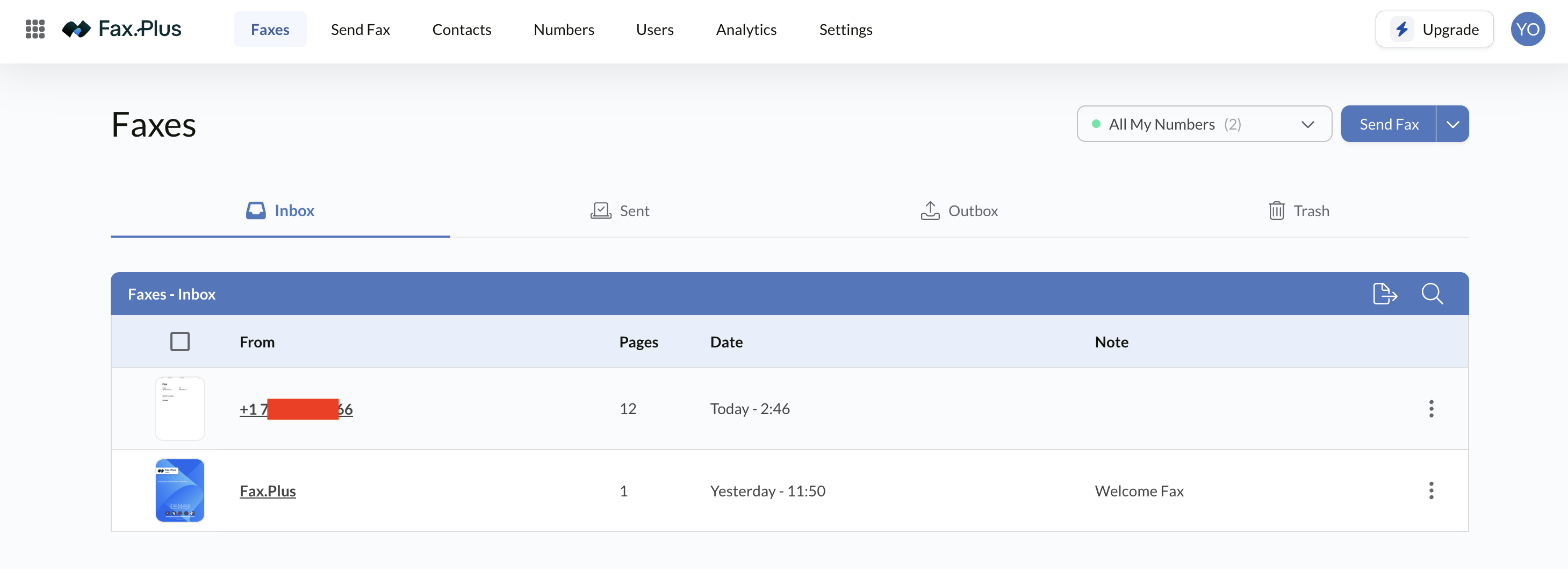This screenshot has width=1568, height=569.
Task: Open the Contacts page
Action: click(x=462, y=29)
